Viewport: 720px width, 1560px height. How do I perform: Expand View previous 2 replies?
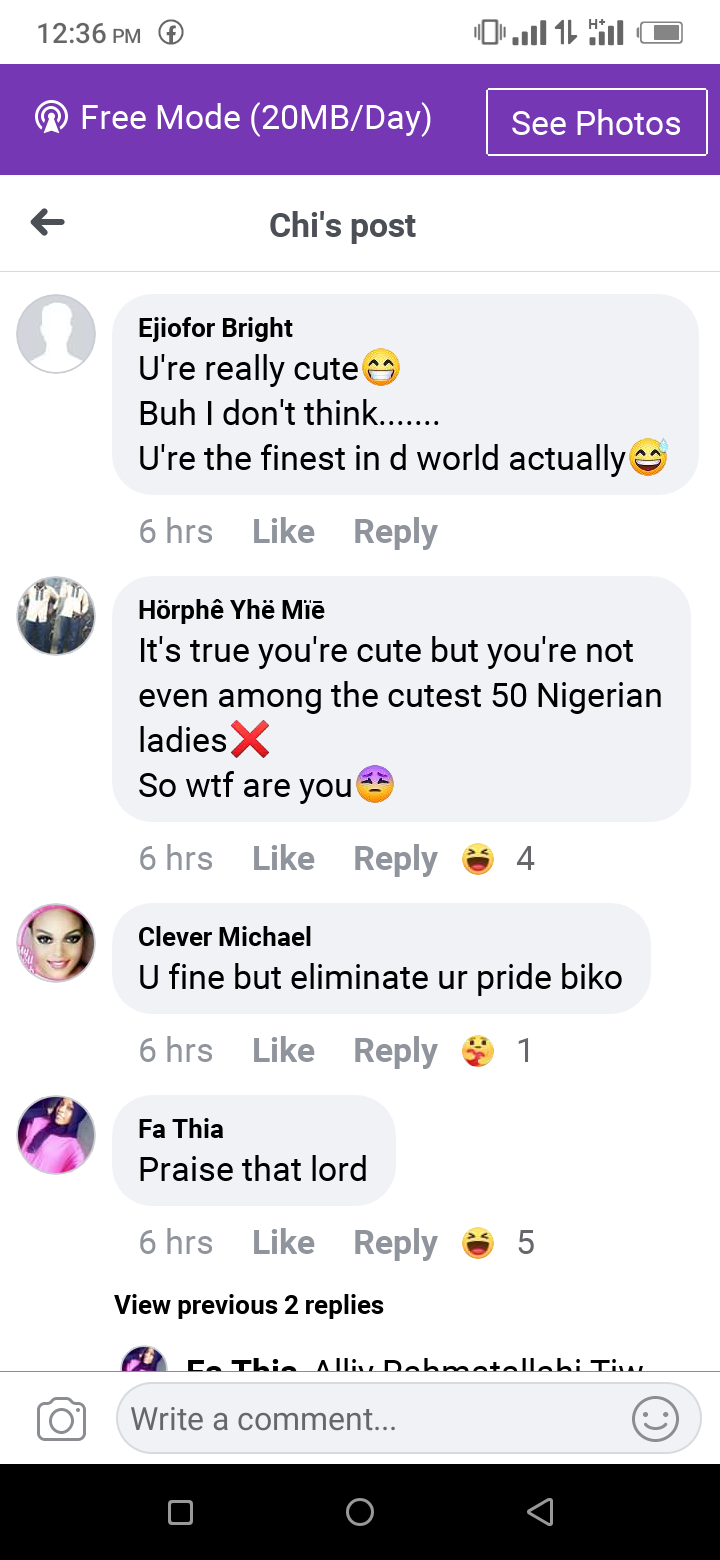(249, 1305)
